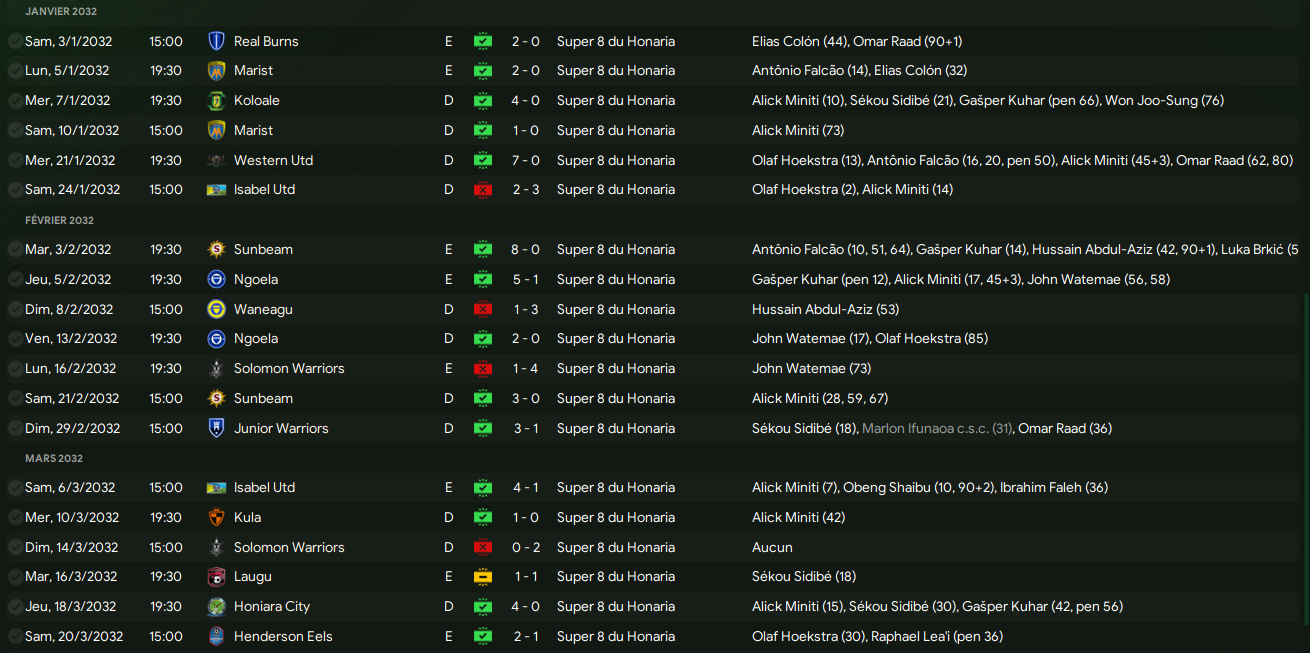Click the green win icon for Western Utd match
1310x653 pixels.
coord(483,160)
